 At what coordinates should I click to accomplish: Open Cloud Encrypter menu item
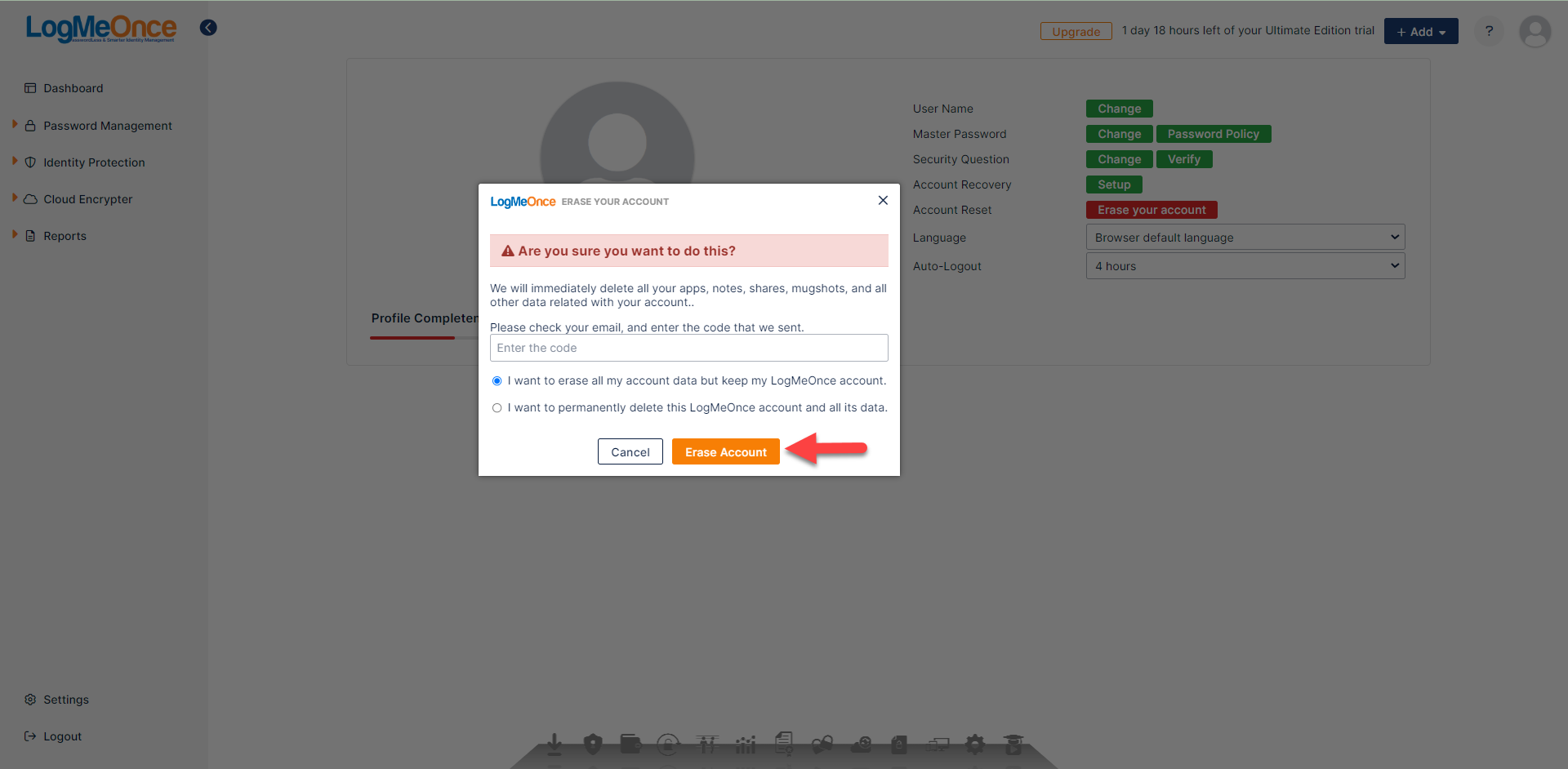pos(88,199)
